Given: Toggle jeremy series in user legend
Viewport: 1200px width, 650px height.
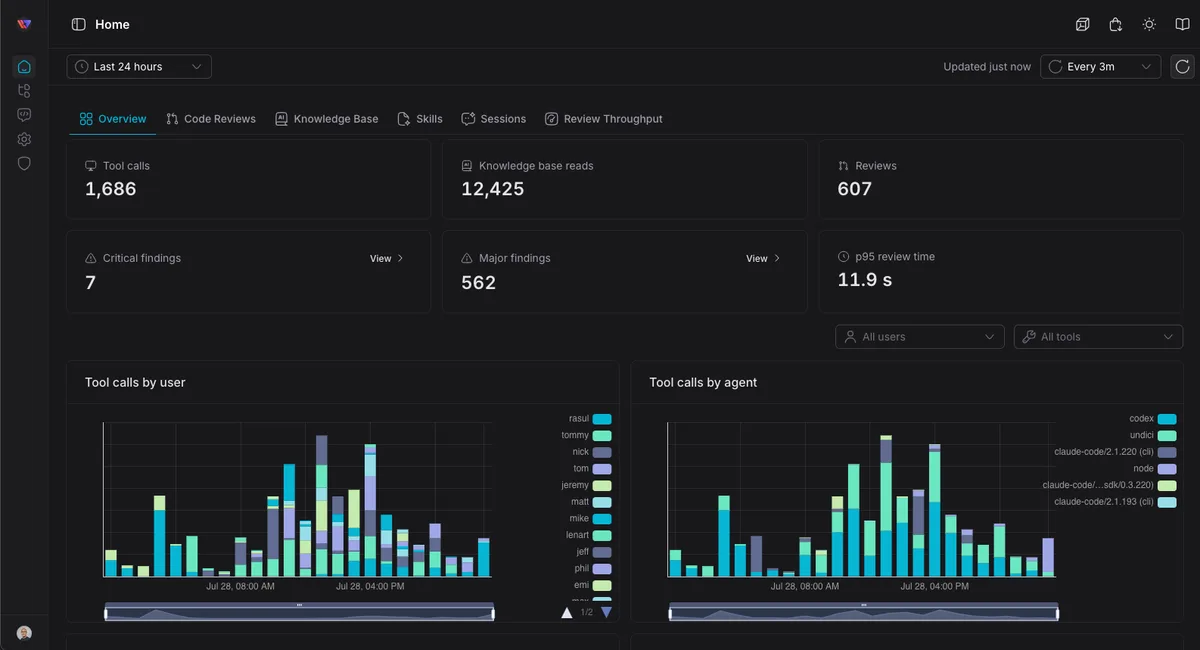Looking at the screenshot, I should [x=586, y=485].
